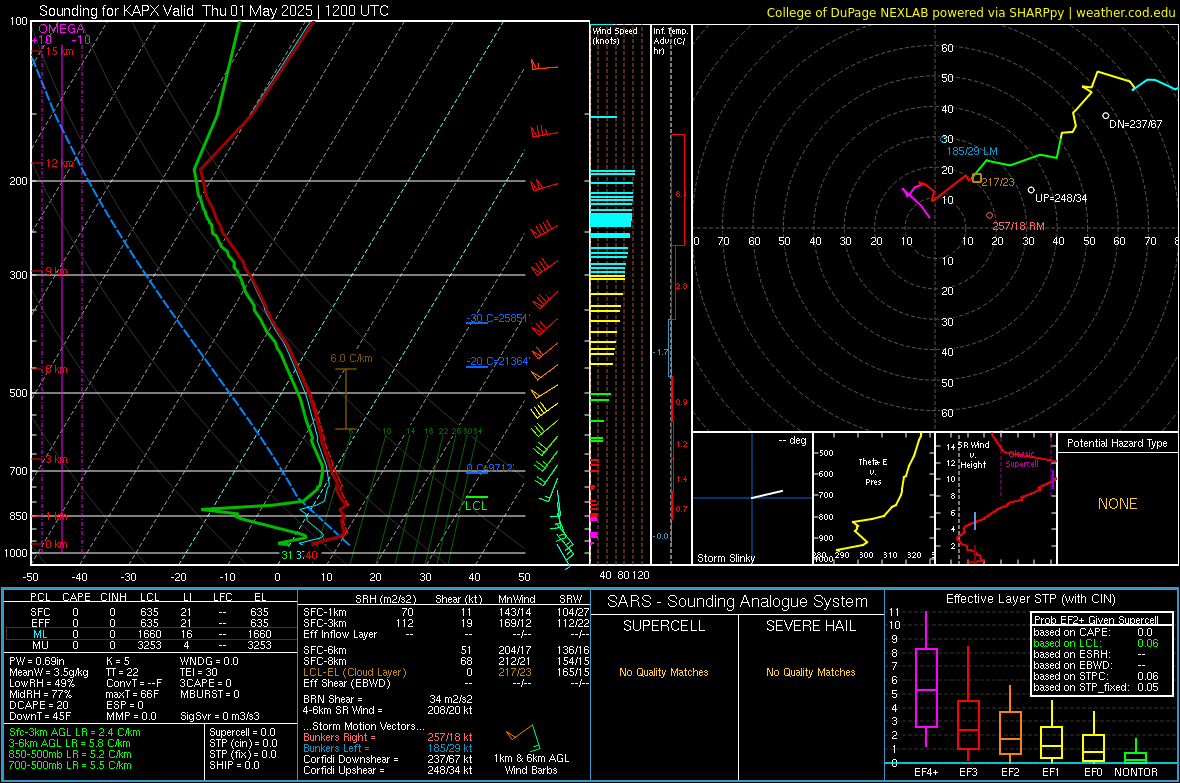
Task: Click the Sfc-3km AGL LR = 2.4 C/km line
Action: point(75,732)
